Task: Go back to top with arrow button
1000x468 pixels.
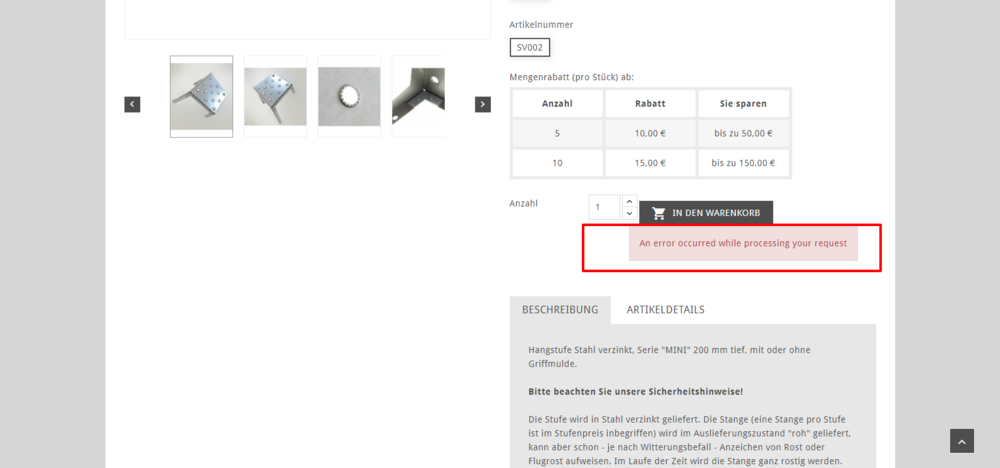Action: click(962, 441)
